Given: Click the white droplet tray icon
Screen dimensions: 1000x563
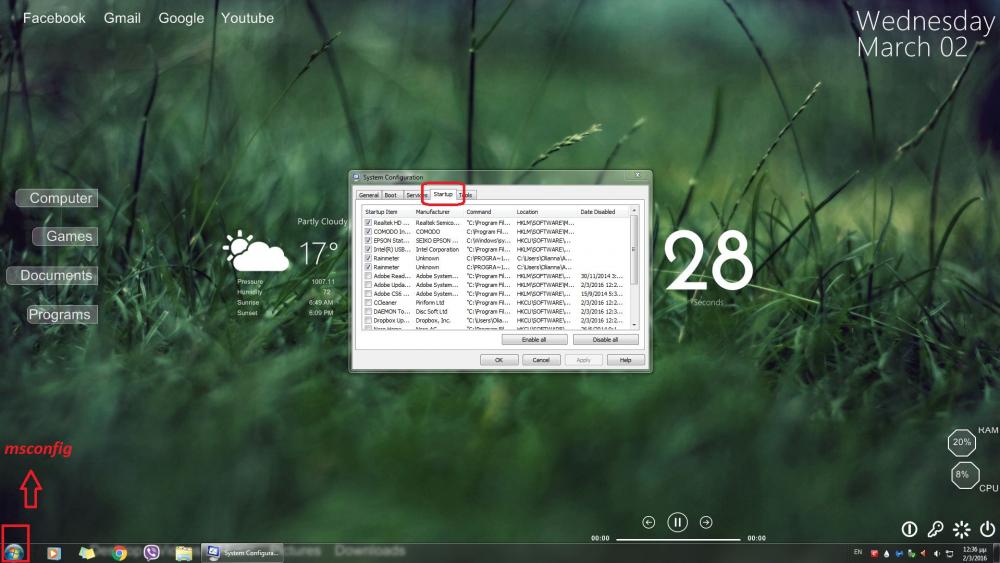Looking at the screenshot, I should click(x=886, y=553).
